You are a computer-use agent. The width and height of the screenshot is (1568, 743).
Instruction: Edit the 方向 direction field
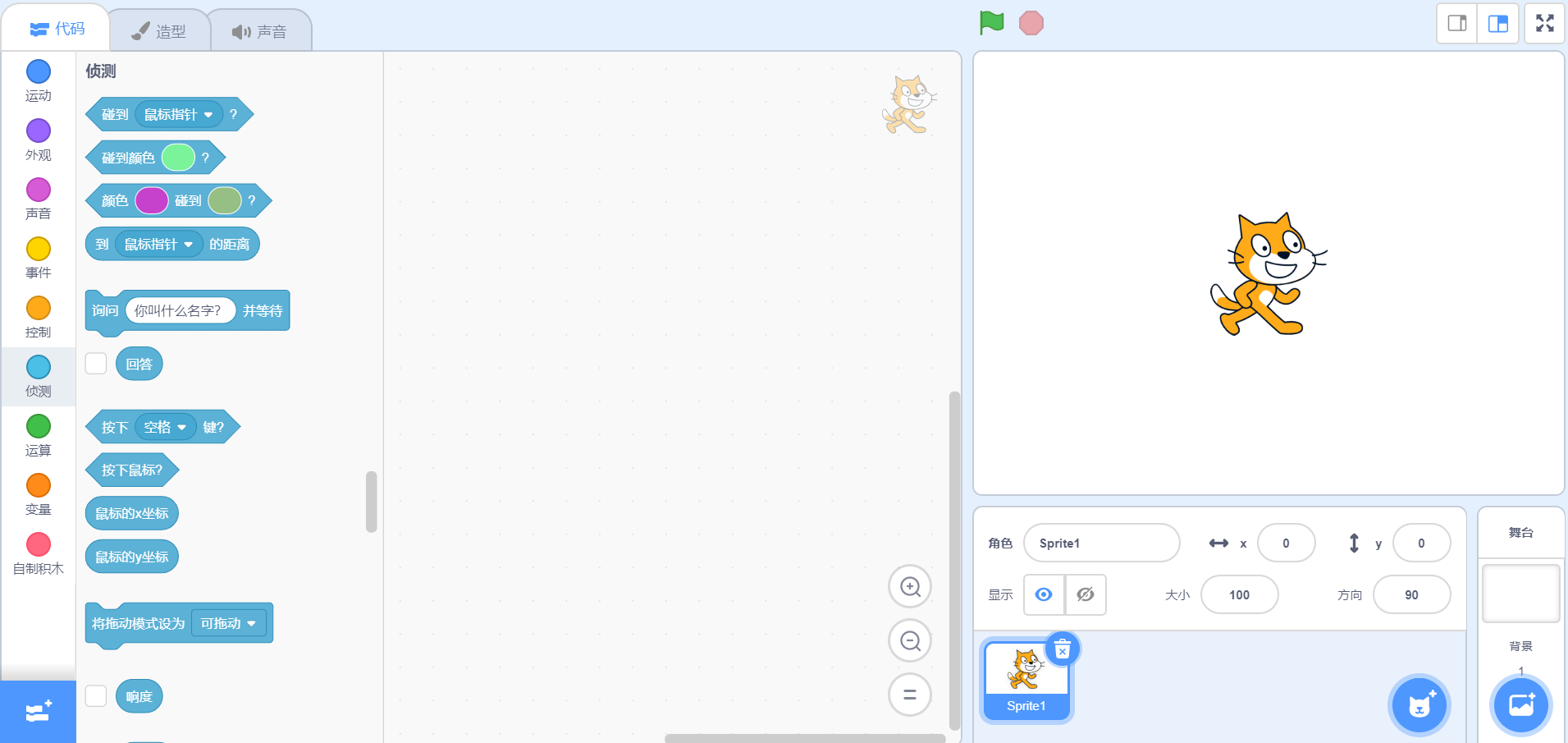(1412, 594)
